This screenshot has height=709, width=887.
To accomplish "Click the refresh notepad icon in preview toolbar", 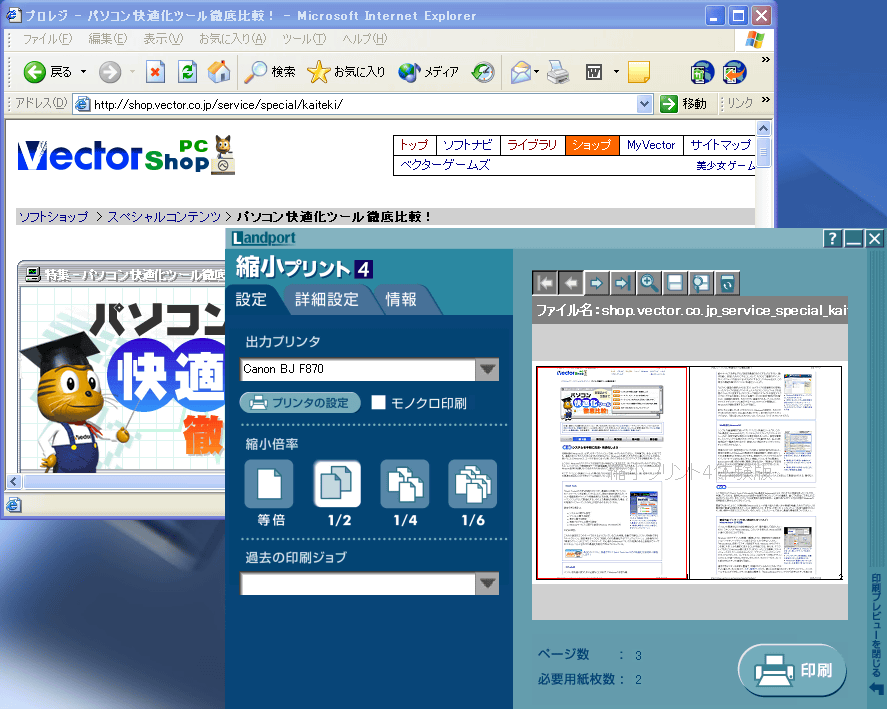I will pyautogui.click(x=727, y=283).
